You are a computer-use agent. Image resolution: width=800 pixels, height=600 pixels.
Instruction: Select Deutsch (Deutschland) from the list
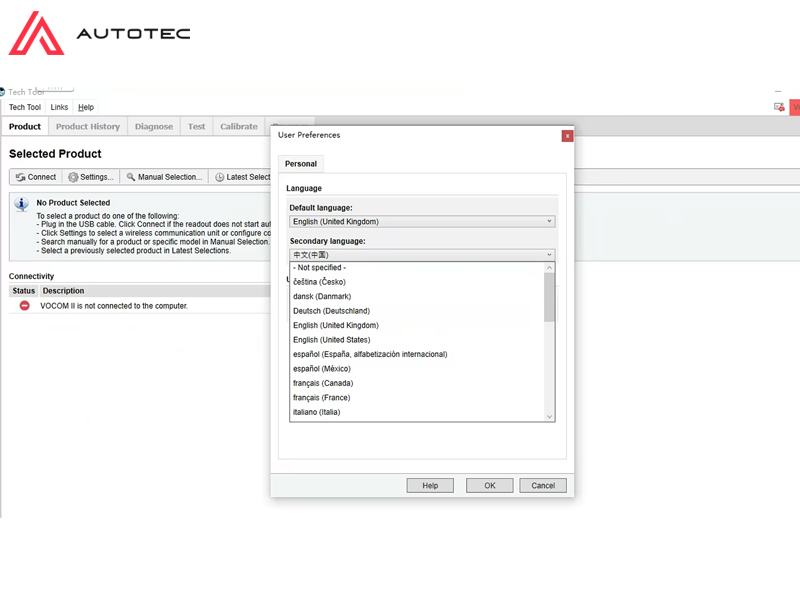417,311
